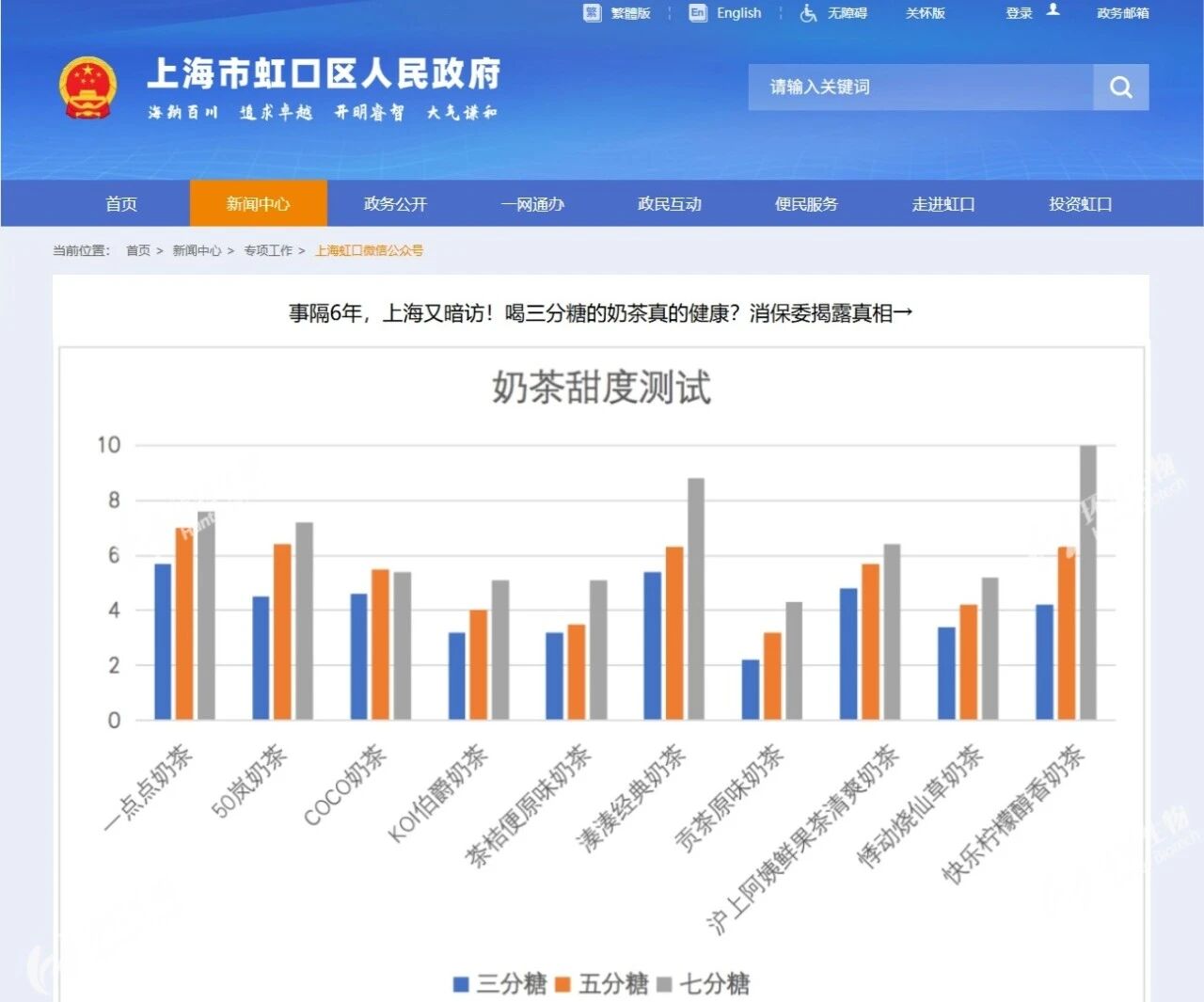Image resolution: width=1204 pixels, height=1002 pixels.
Task: Open 政务邮箱 government mailbox
Action: click(x=1122, y=13)
